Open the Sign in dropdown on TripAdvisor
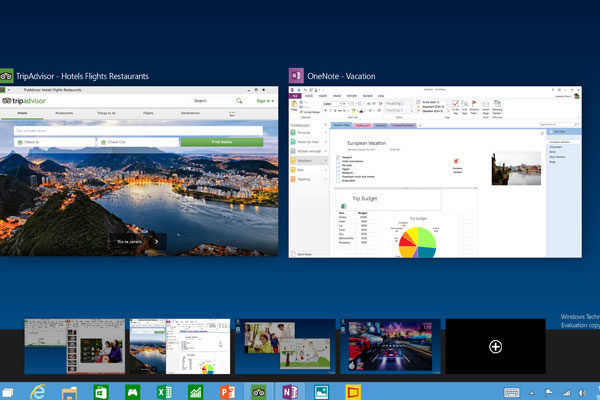 (x=265, y=101)
